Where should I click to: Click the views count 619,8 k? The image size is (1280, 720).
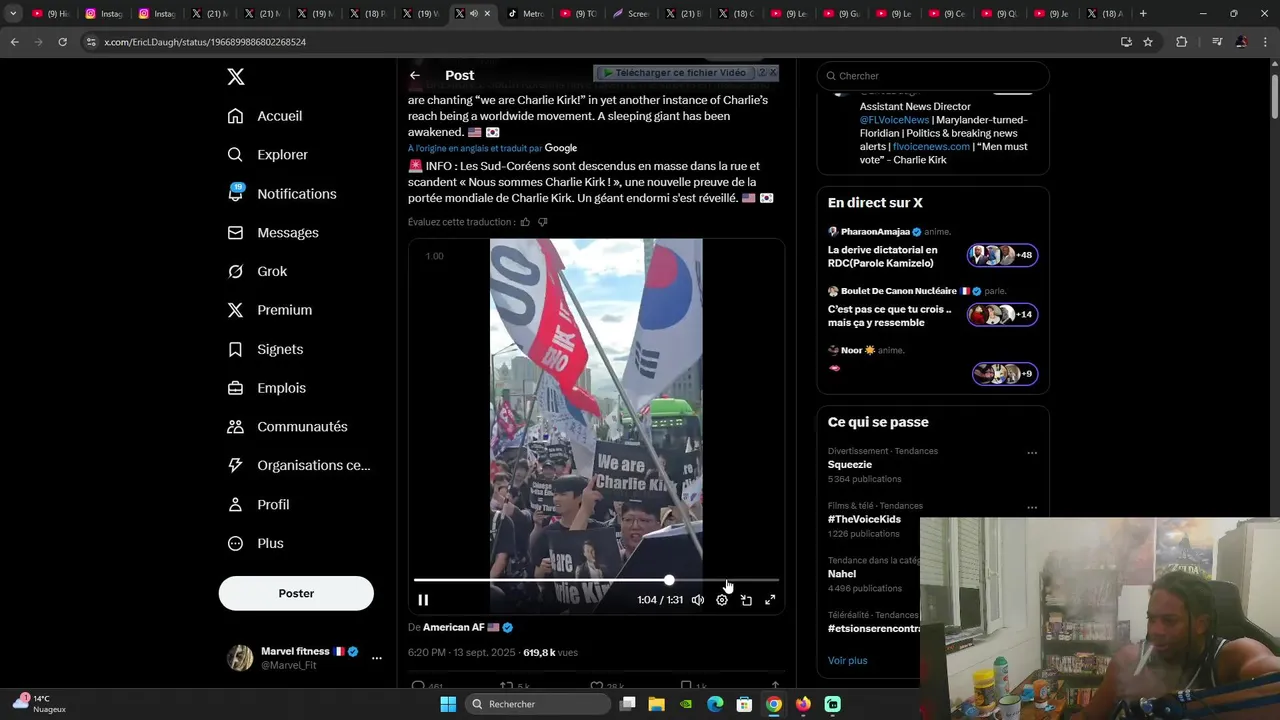click(550, 653)
